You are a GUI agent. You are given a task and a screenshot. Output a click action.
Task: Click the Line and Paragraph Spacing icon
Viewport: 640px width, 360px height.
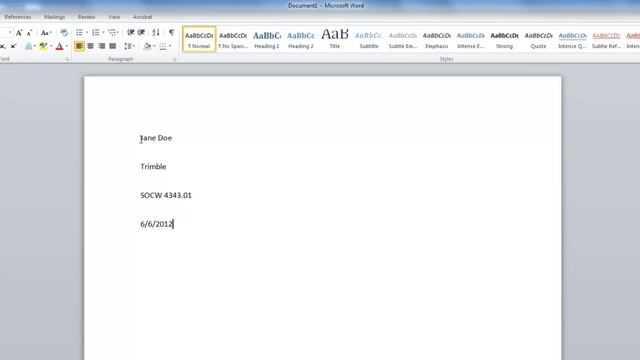click(x=128, y=46)
